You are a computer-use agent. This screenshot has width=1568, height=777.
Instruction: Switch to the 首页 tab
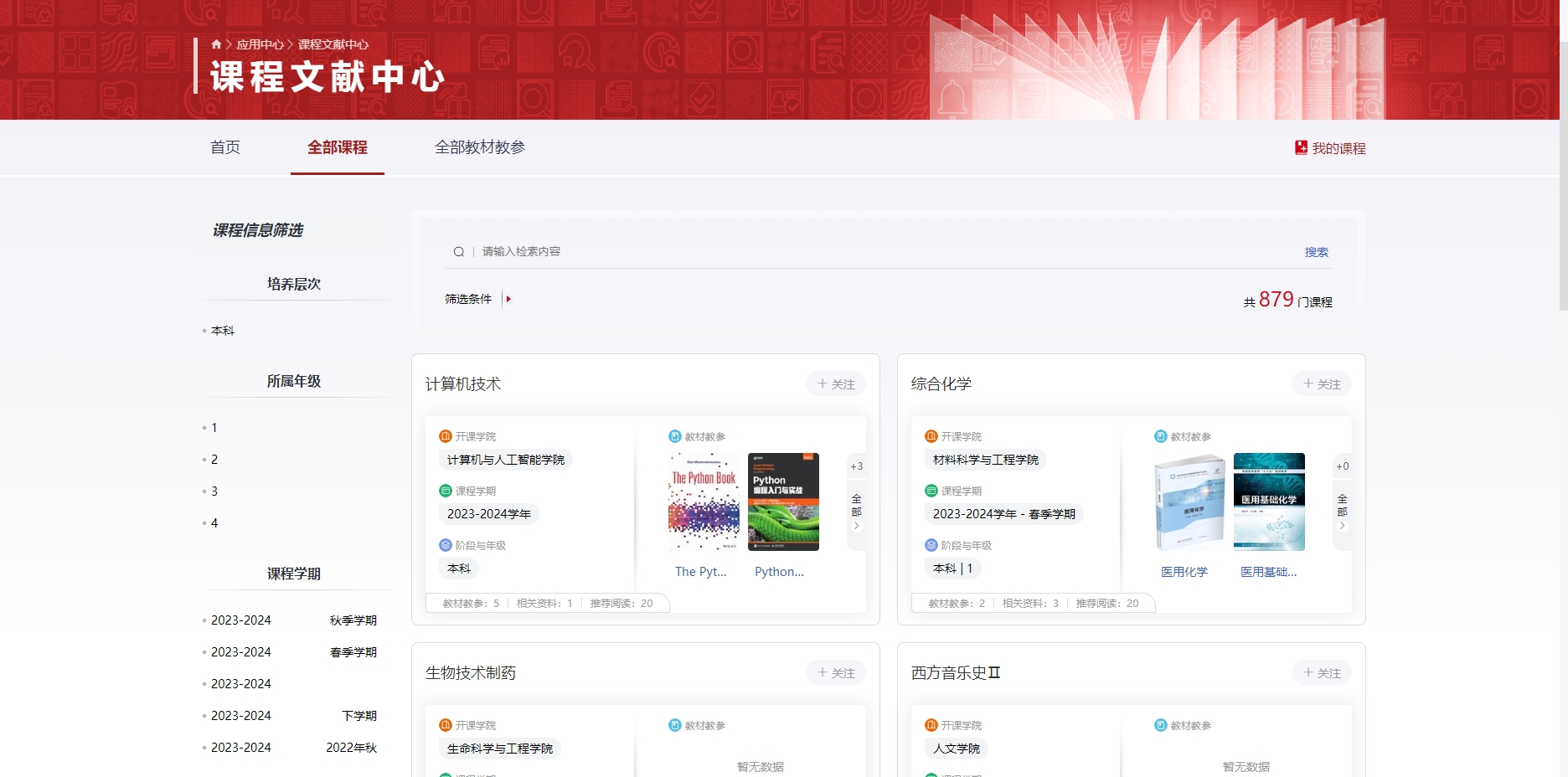[225, 147]
